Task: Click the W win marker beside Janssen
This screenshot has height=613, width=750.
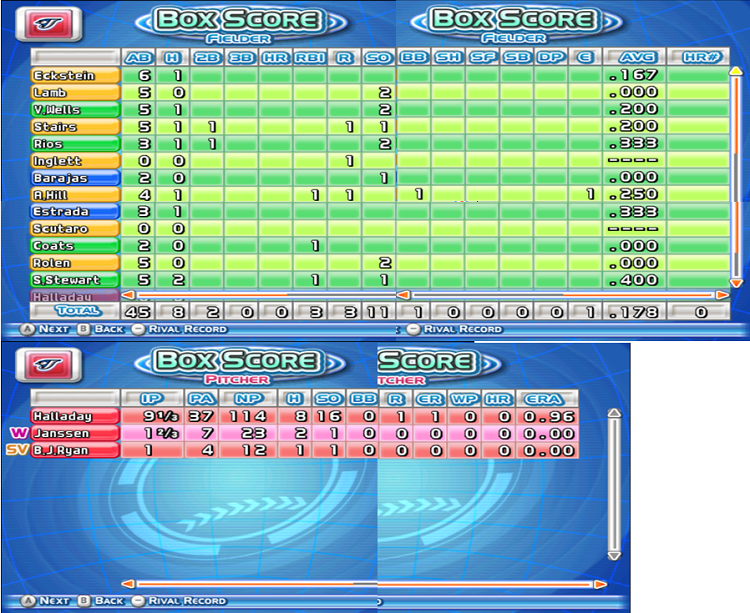Action: [x=19, y=433]
